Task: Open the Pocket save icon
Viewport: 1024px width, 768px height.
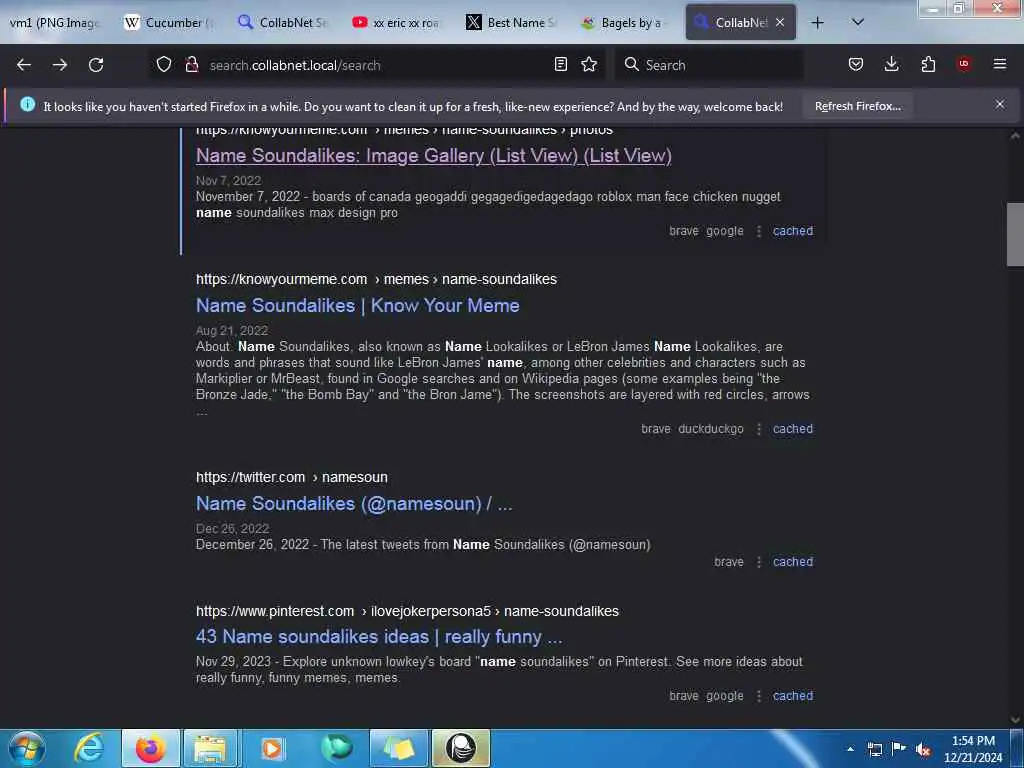Action: pos(856,65)
